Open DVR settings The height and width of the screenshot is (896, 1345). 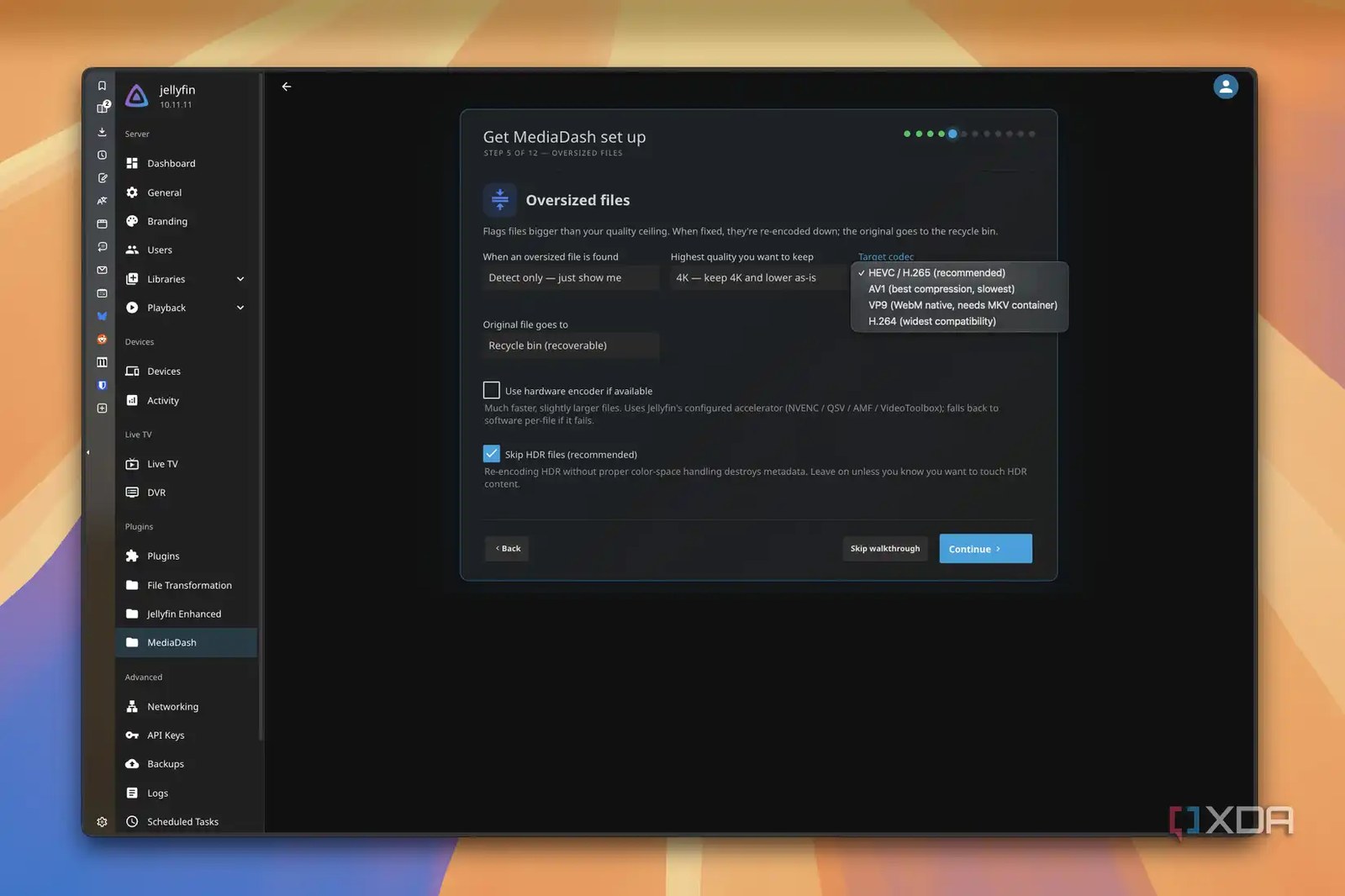click(x=187, y=493)
